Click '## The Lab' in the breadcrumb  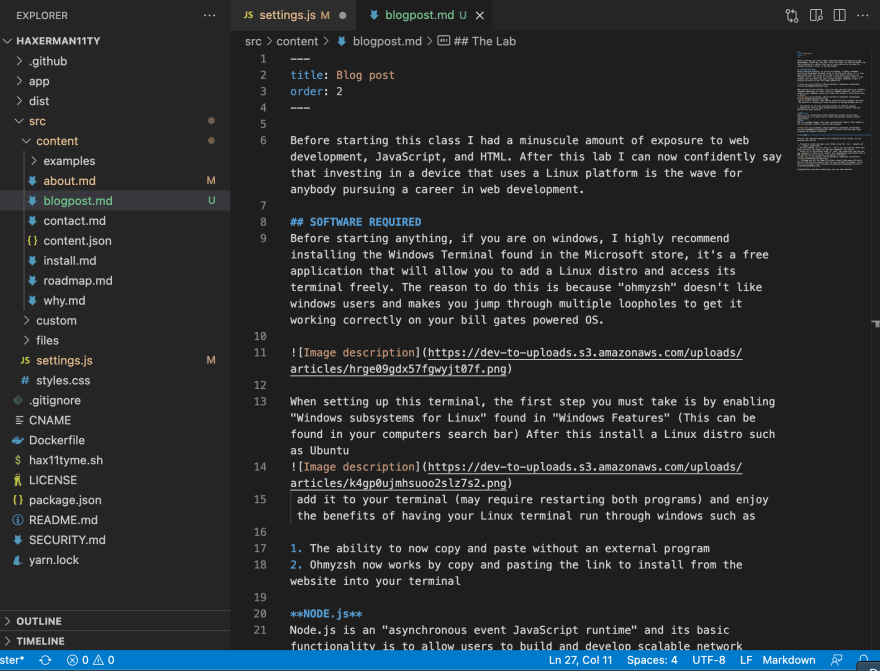pyautogui.click(x=484, y=41)
